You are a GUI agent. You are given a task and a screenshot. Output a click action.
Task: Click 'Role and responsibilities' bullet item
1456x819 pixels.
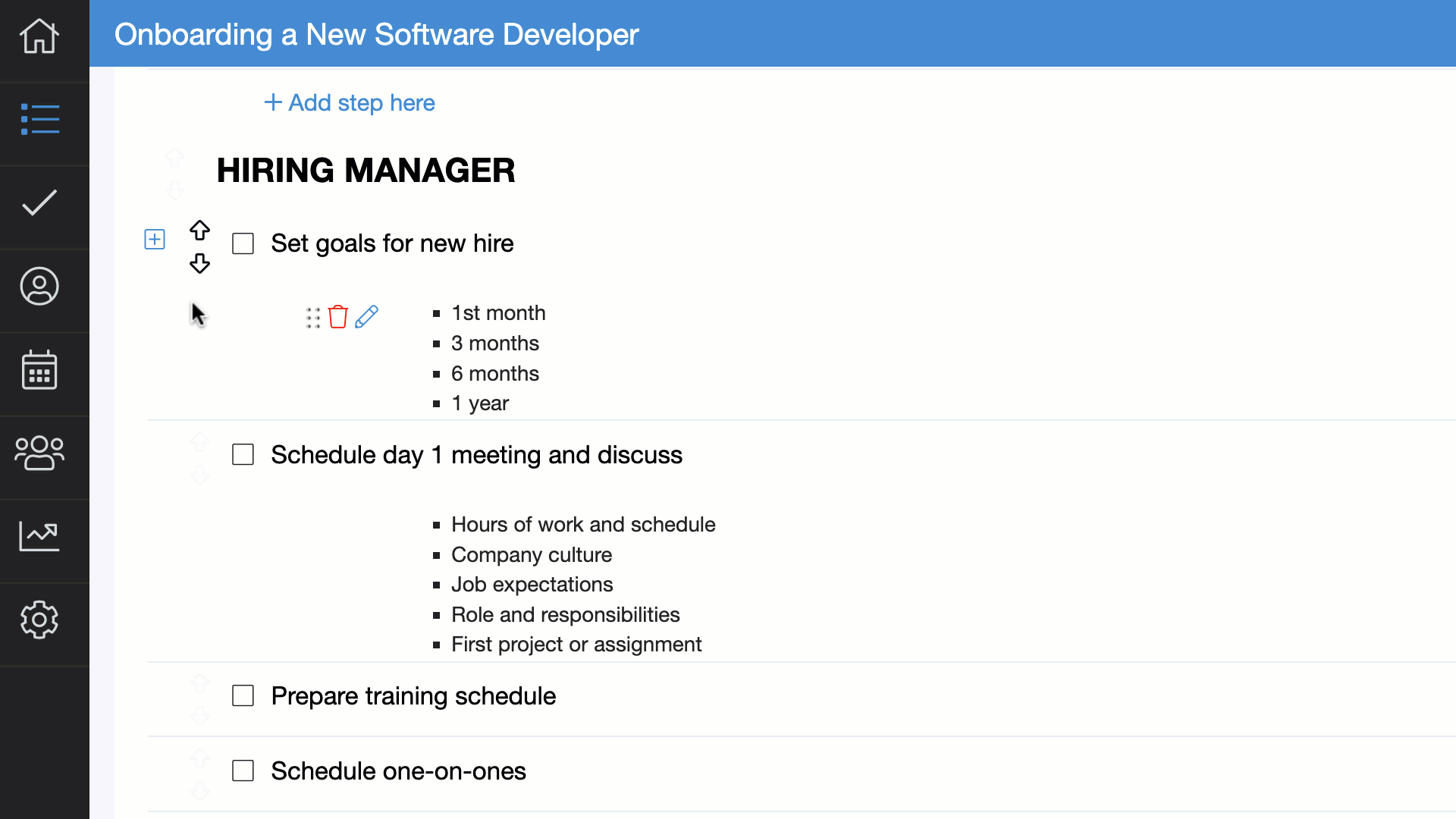tap(565, 615)
